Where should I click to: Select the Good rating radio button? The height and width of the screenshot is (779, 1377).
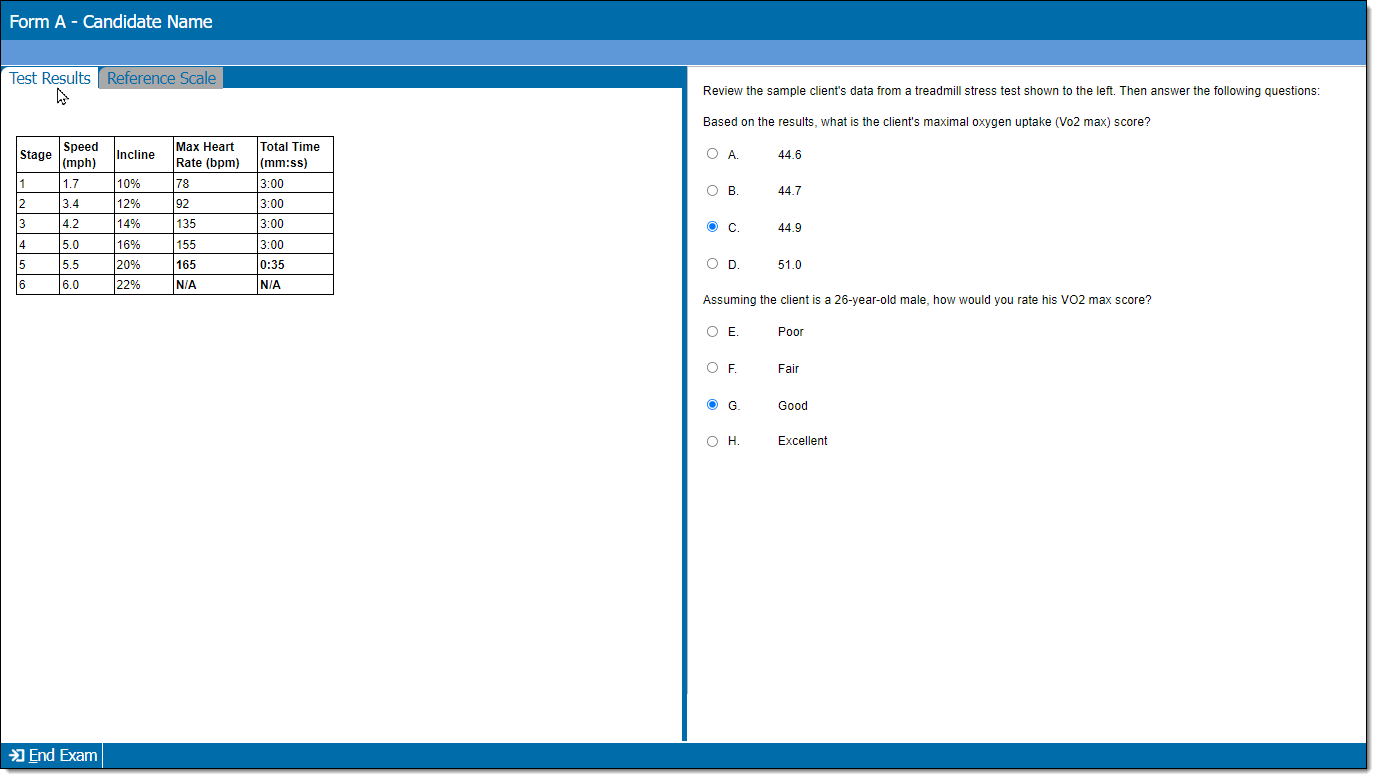click(712, 405)
